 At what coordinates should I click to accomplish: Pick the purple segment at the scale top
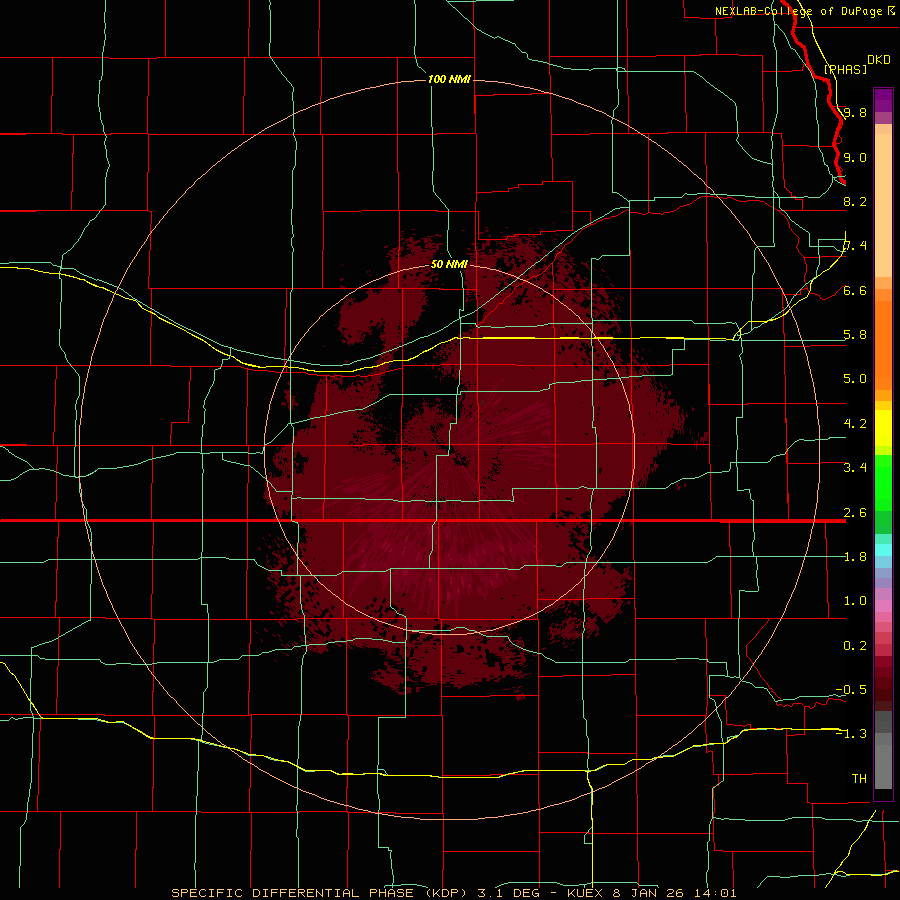[x=883, y=100]
